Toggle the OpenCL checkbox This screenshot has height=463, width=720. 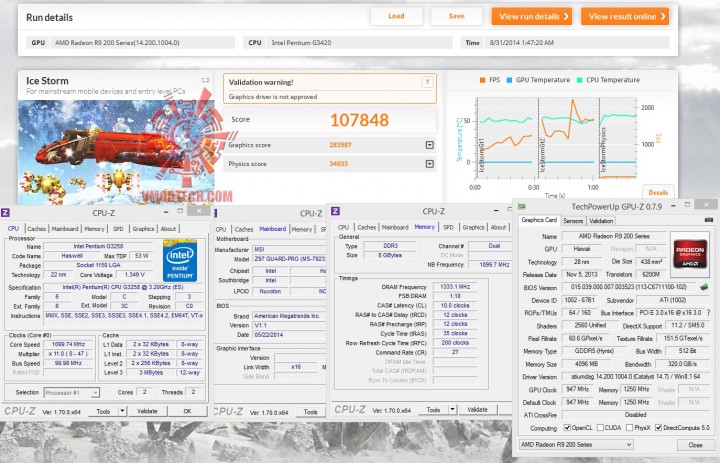coord(567,428)
